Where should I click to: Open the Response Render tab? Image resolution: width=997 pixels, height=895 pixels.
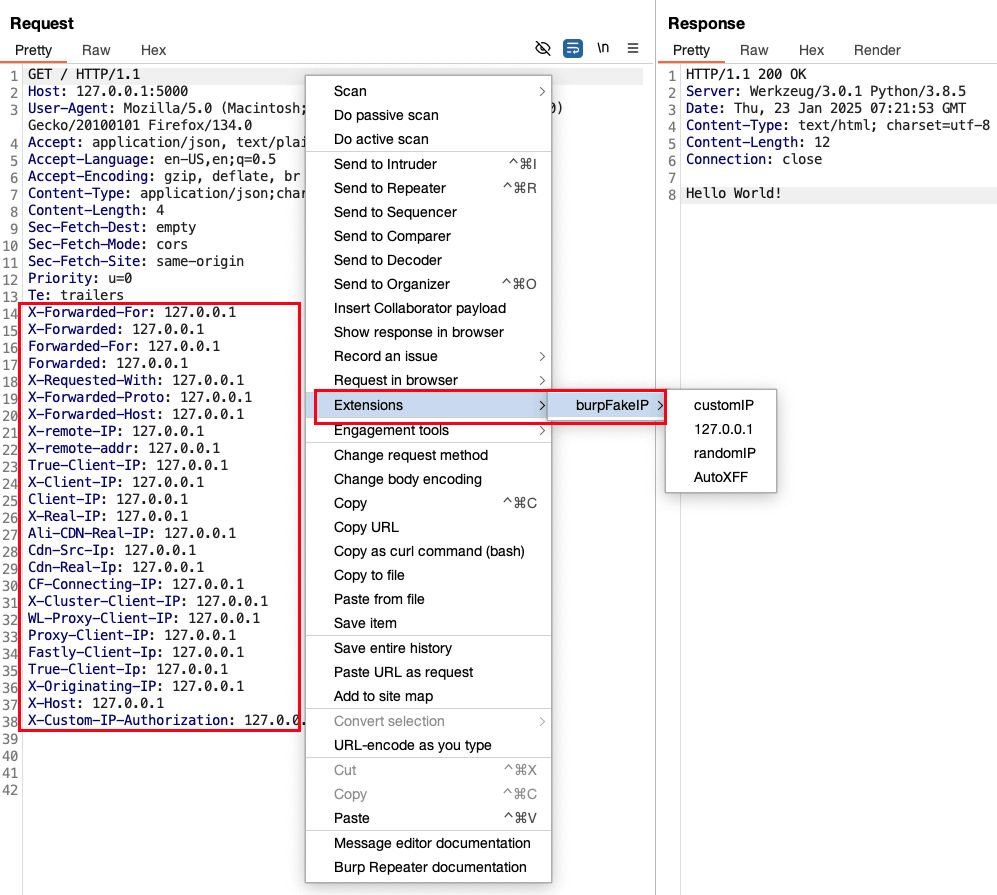pos(877,50)
